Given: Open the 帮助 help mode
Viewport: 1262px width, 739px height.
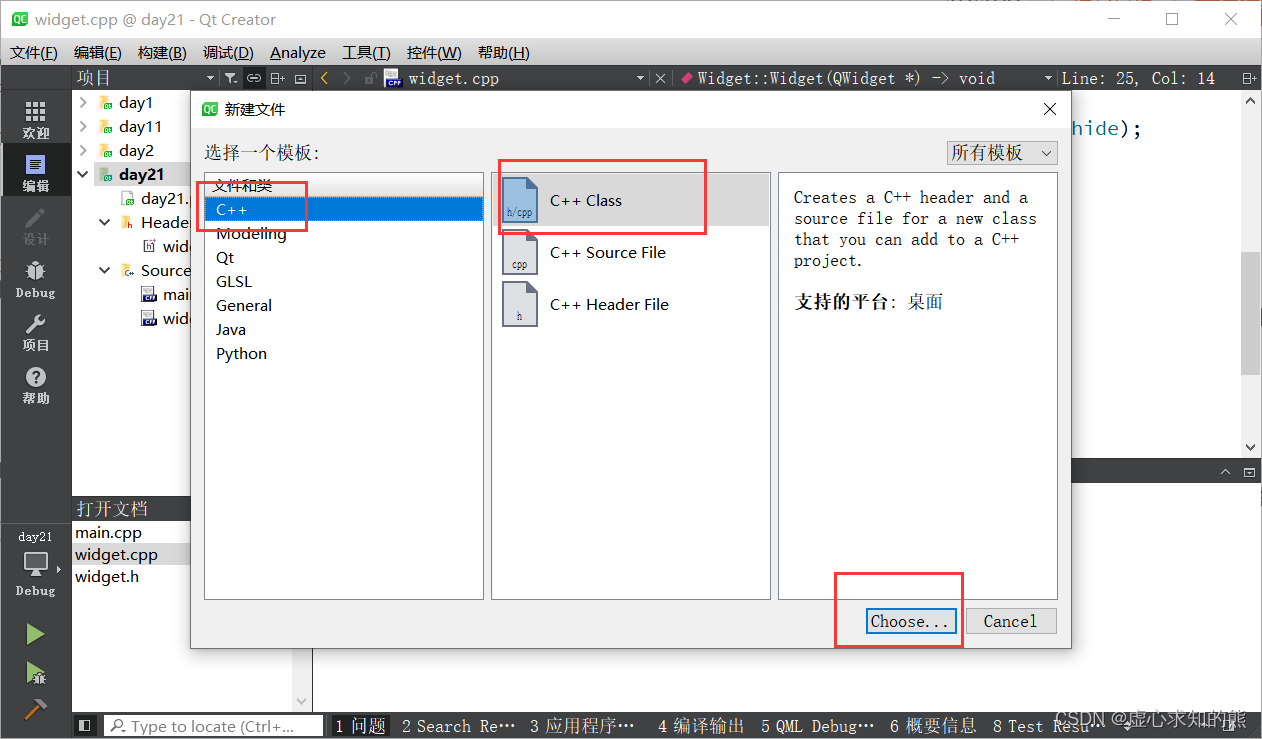Looking at the screenshot, I should coord(35,385).
